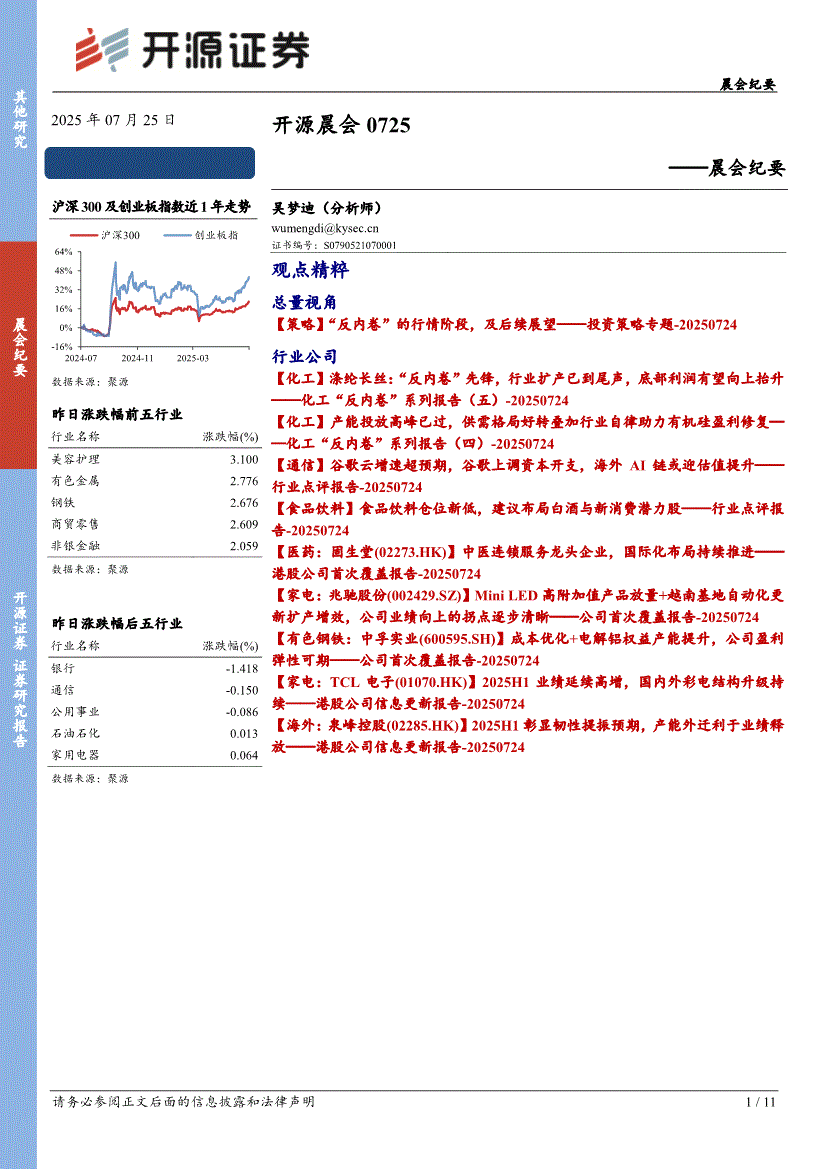
Task: Open the 【策略】"反内卷" 的行情阶段 report link
Action: tap(505, 324)
